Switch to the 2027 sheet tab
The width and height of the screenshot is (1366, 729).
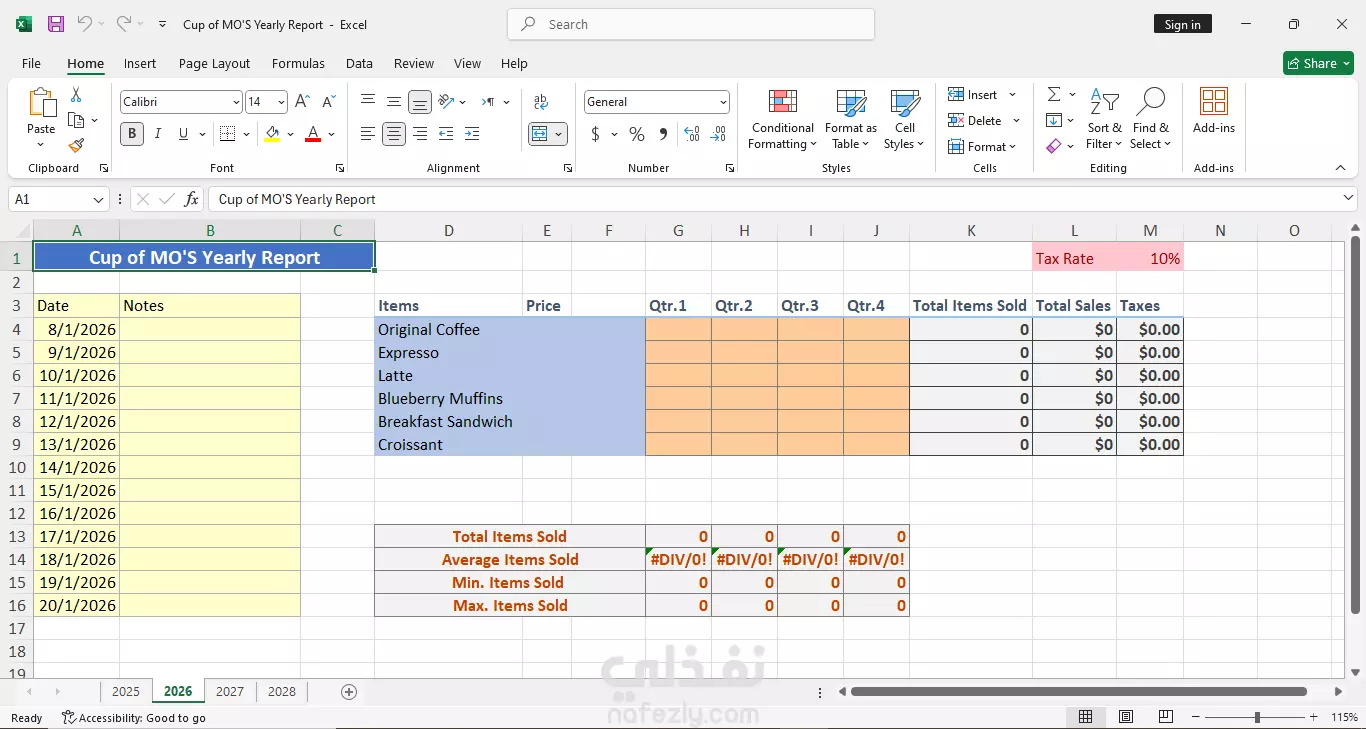point(230,691)
